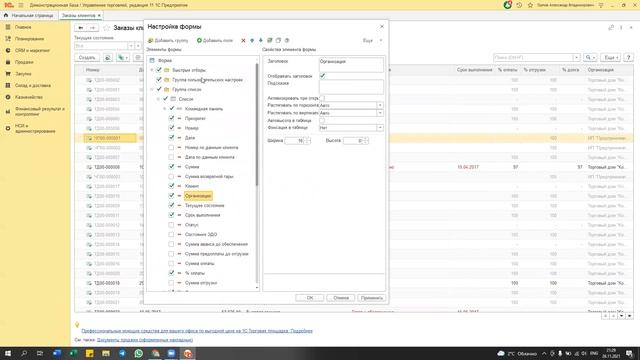Toggle the 'Автовысота в таблице' checkbox

click(322, 120)
